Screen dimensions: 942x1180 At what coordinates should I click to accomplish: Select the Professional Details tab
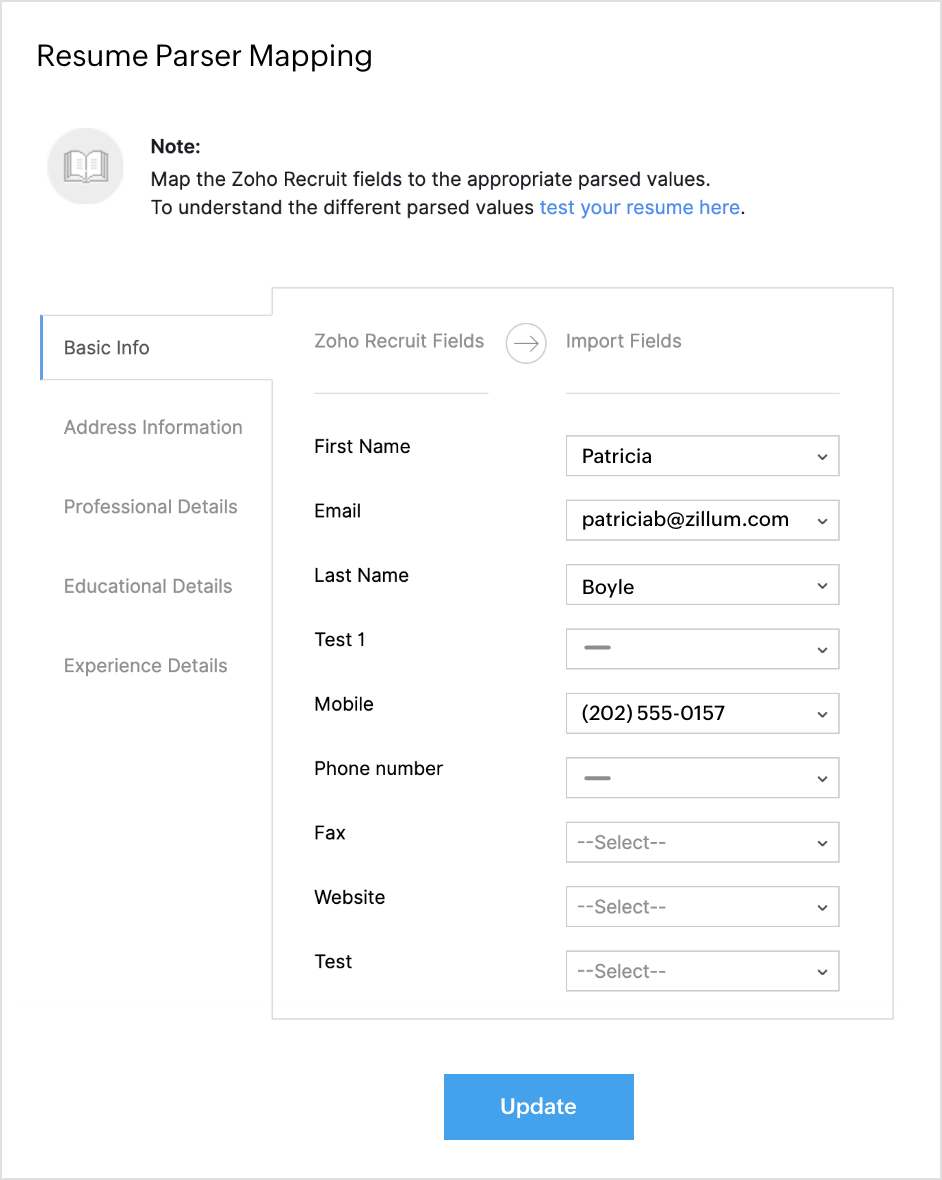[x=151, y=507]
